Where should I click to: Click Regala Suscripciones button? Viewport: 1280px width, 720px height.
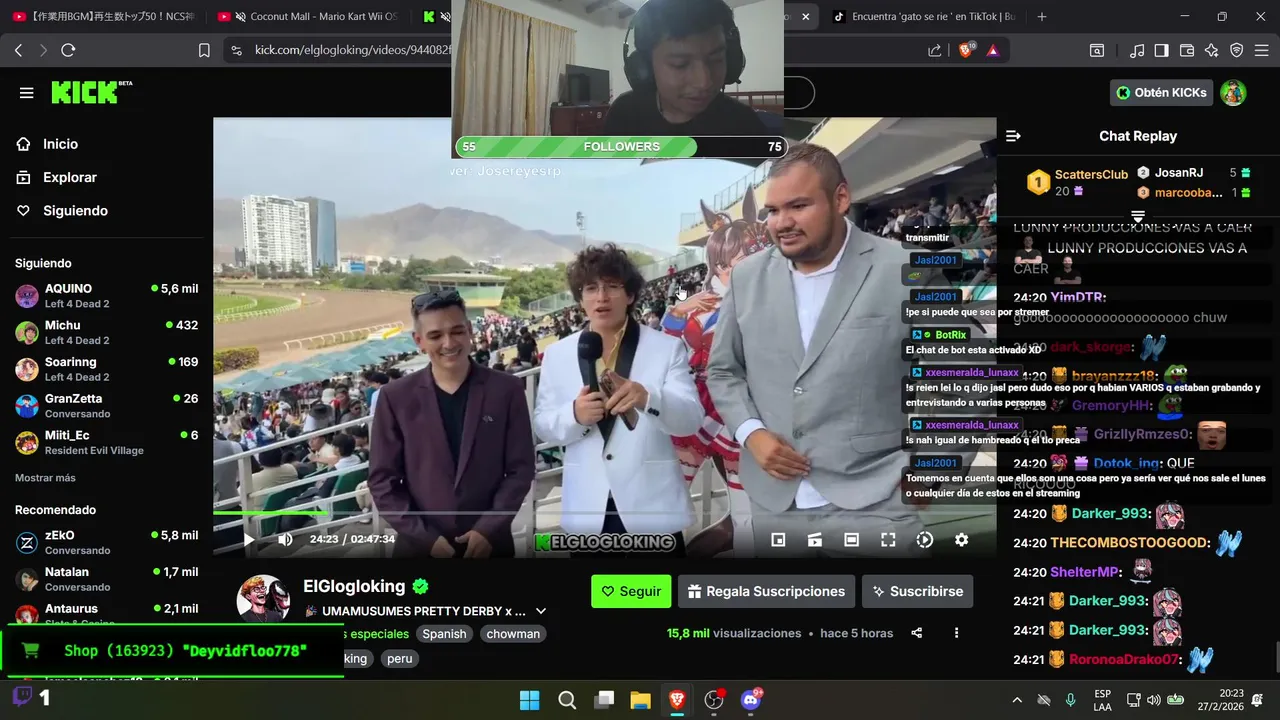tap(766, 591)
